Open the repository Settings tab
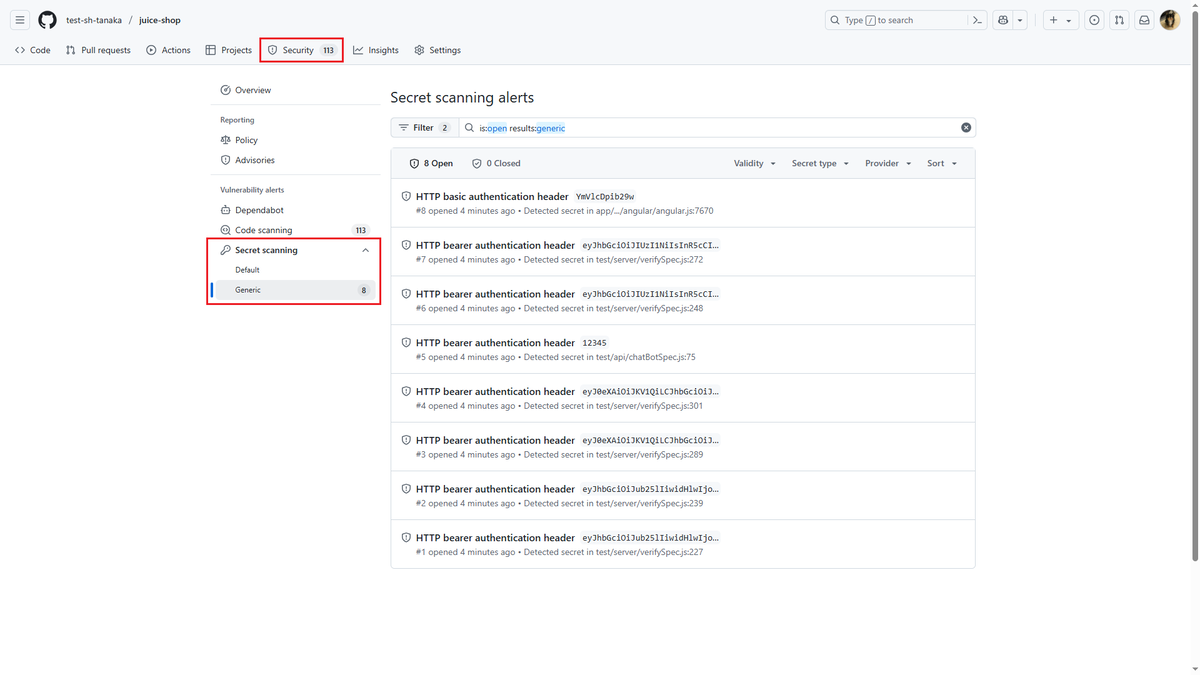1200x675 pixels. [x=438, y=50]
